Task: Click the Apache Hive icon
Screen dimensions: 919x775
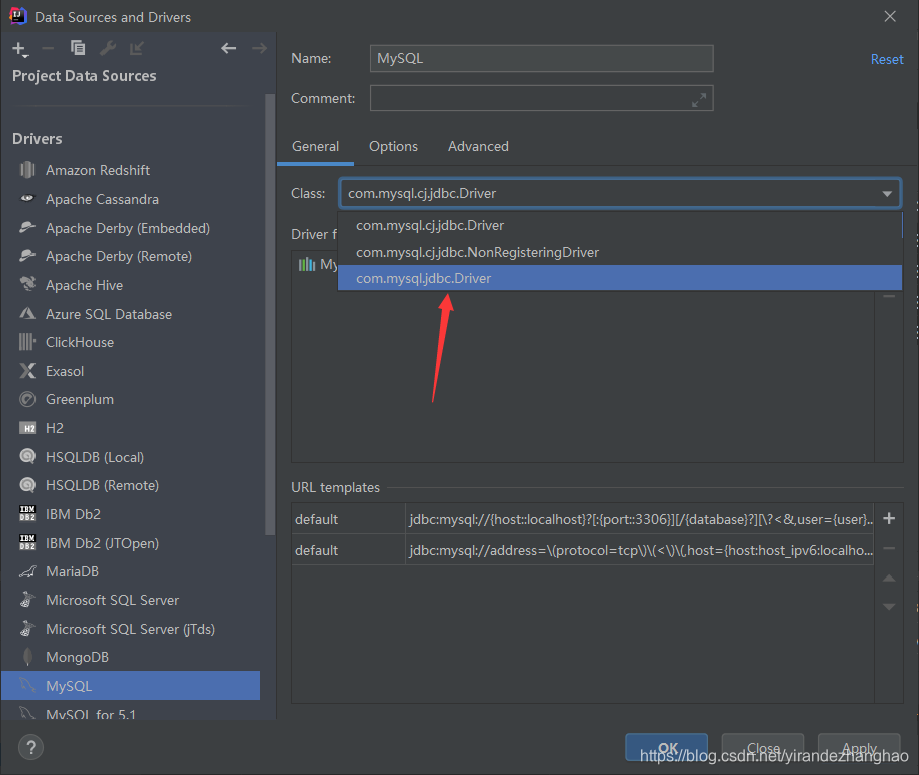Action: (28, 284)
